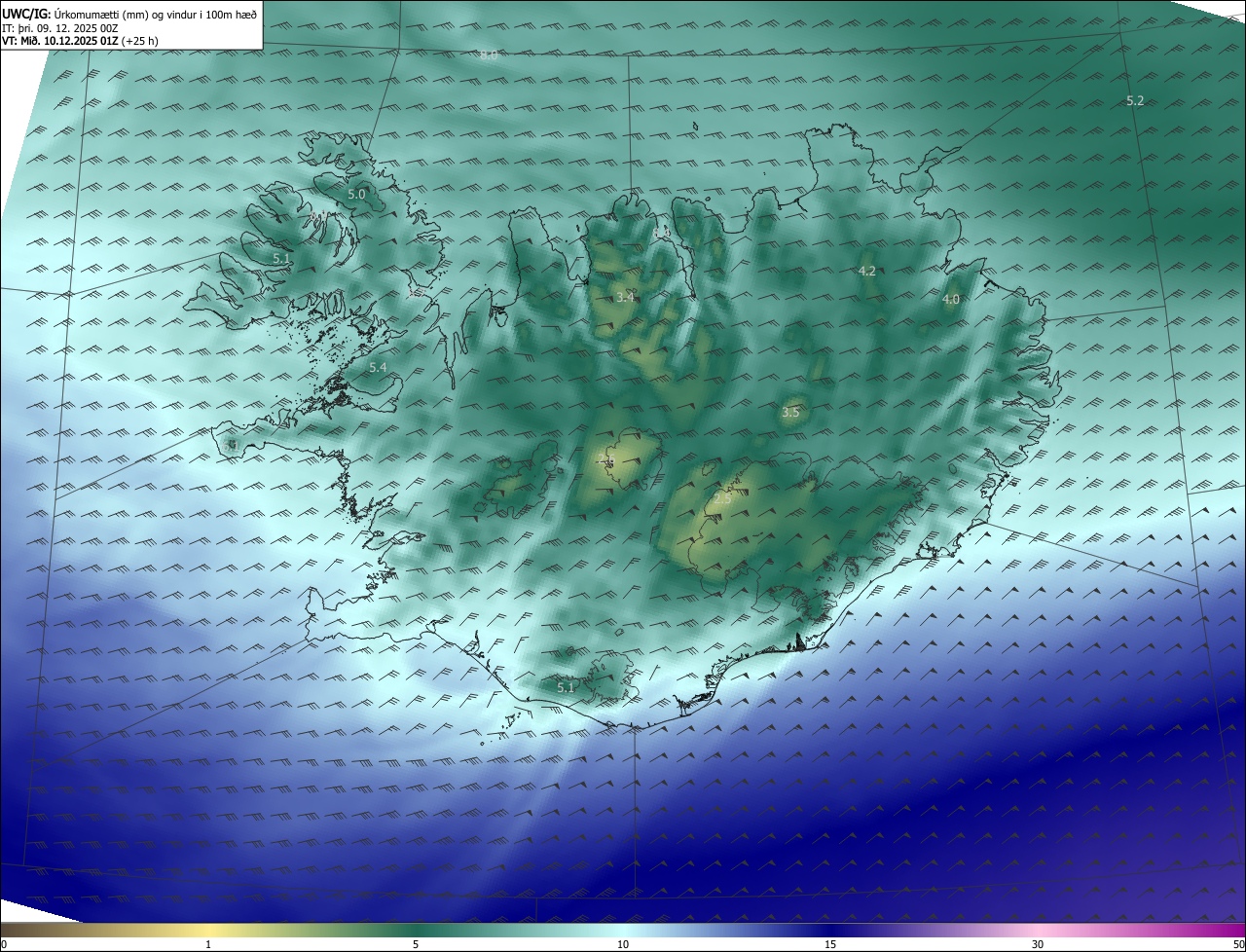Click the 4.0 value label on the map
Viewport: 1246px width, 952px height.
coord(951,300)
